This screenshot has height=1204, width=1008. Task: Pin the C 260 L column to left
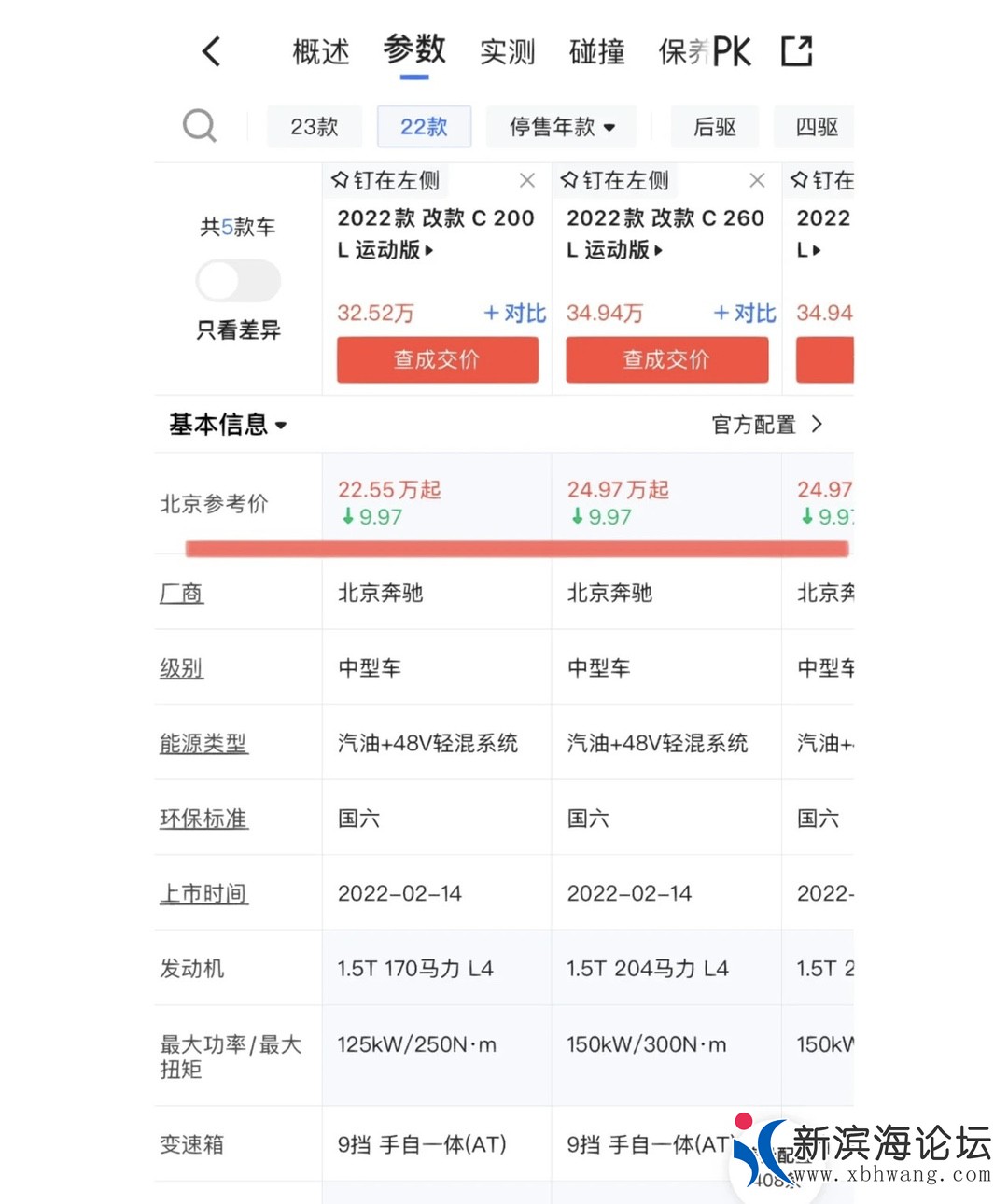point(615,180)
